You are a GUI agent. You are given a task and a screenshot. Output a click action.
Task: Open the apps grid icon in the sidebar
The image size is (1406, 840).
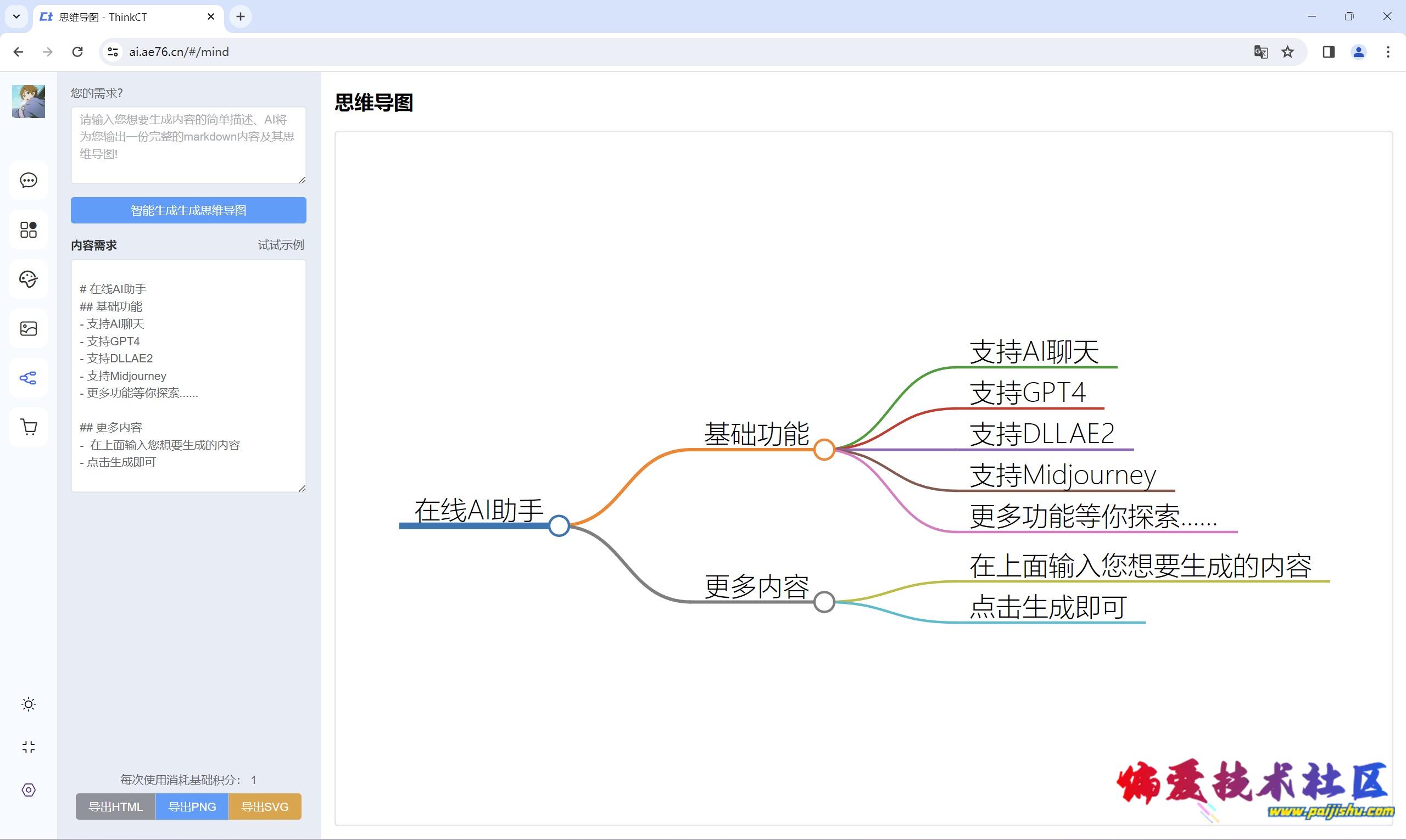[x=29, y=229]
